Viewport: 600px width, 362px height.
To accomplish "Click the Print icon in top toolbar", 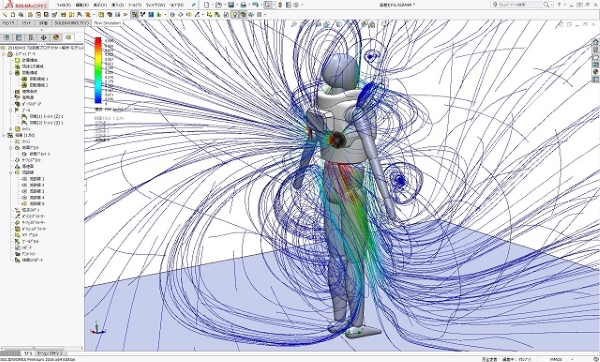I will click(x=243, y=5).
